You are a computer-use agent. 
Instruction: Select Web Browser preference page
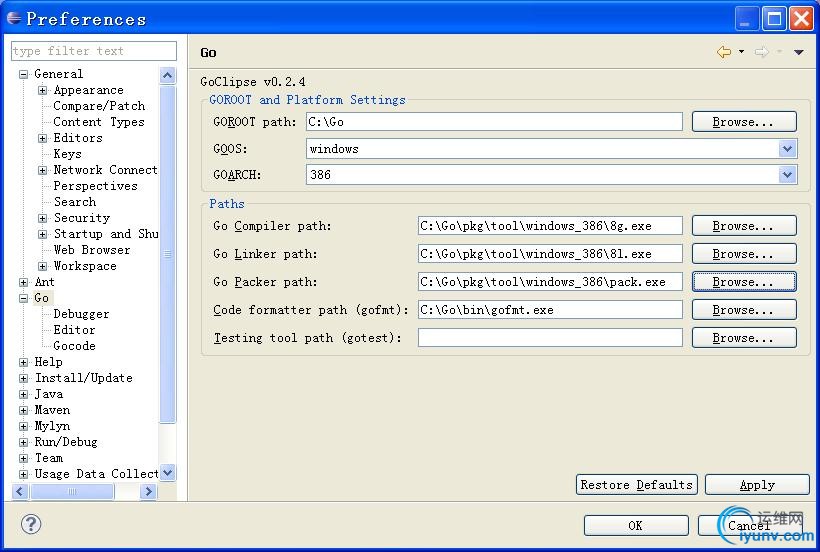click(x=92, y=250)
